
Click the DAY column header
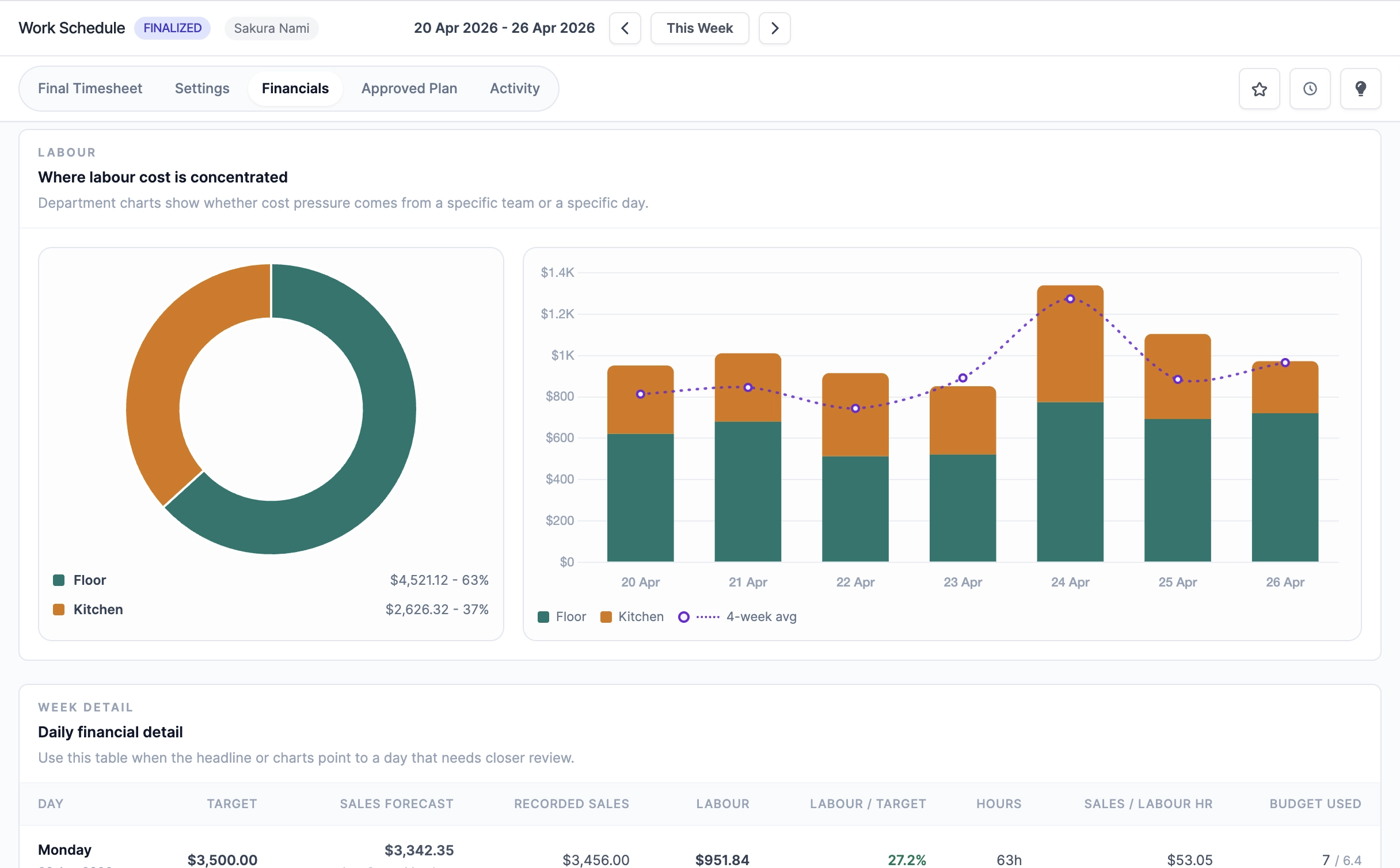[x=51, y=804]
